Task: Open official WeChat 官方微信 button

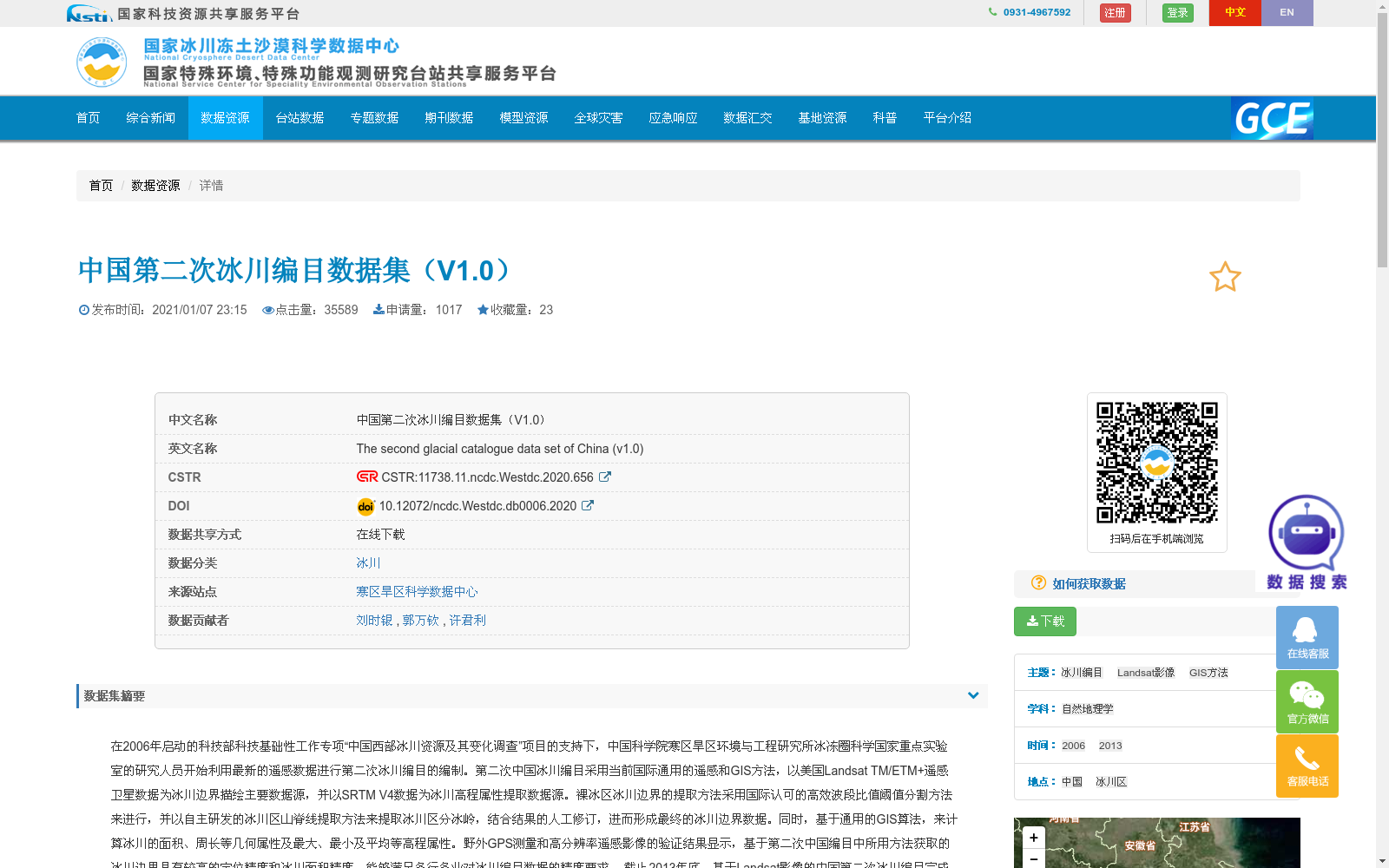Action: [x=1307, y=701]
